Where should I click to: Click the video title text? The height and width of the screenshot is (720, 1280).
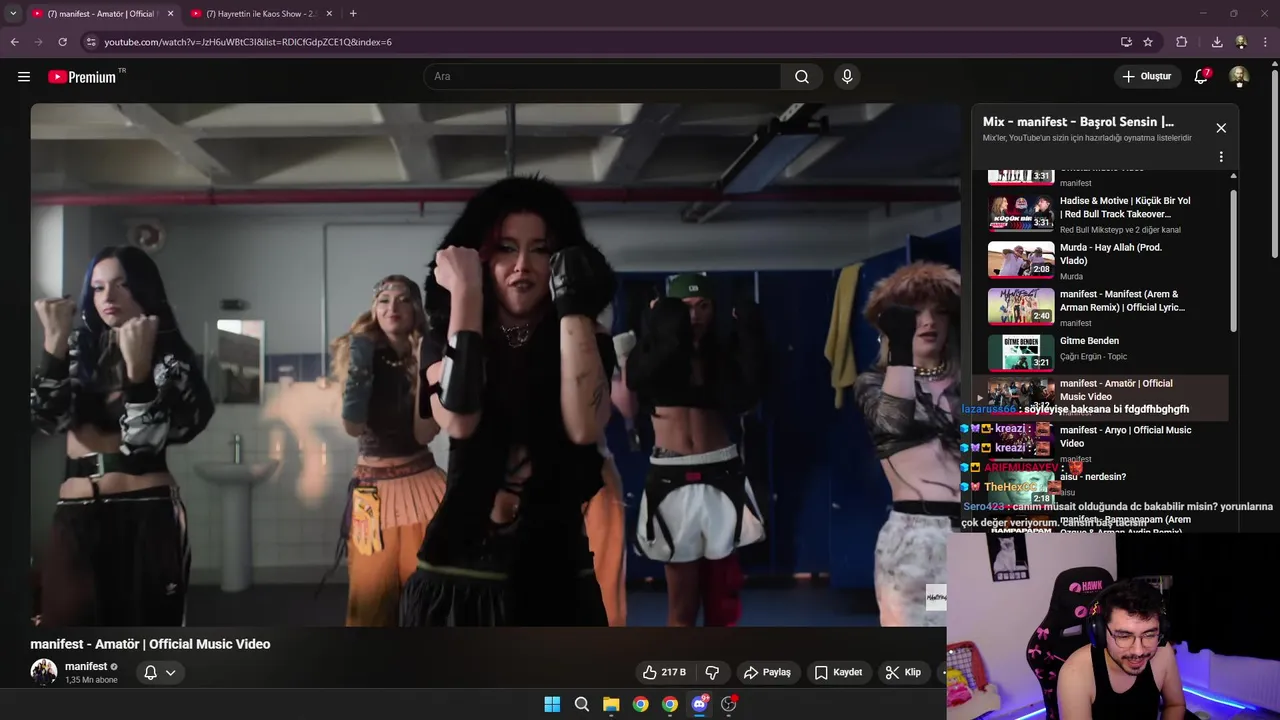point(150,644)
